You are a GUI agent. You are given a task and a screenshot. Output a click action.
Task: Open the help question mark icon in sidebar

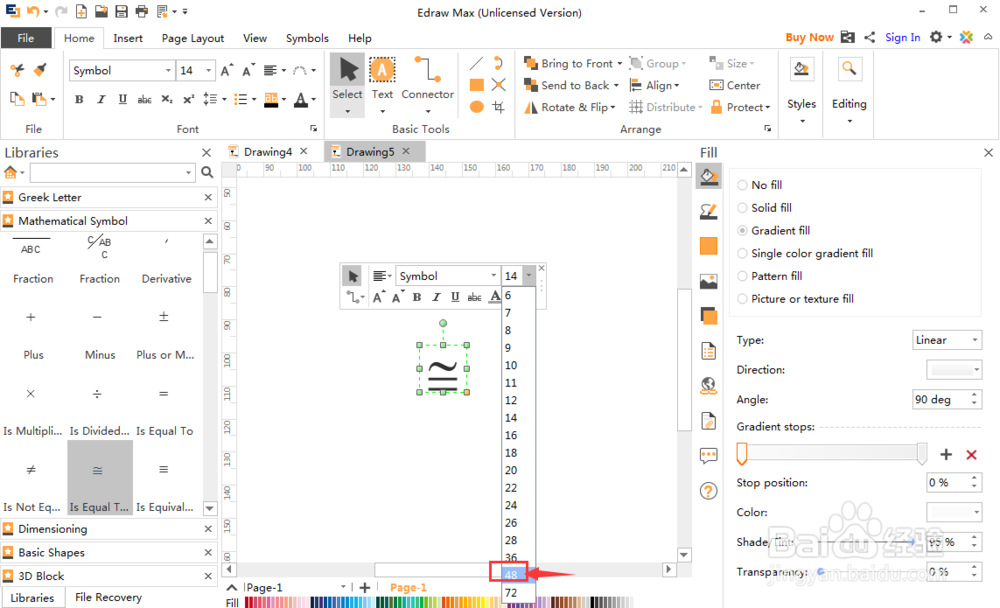[x=709, y=491]
